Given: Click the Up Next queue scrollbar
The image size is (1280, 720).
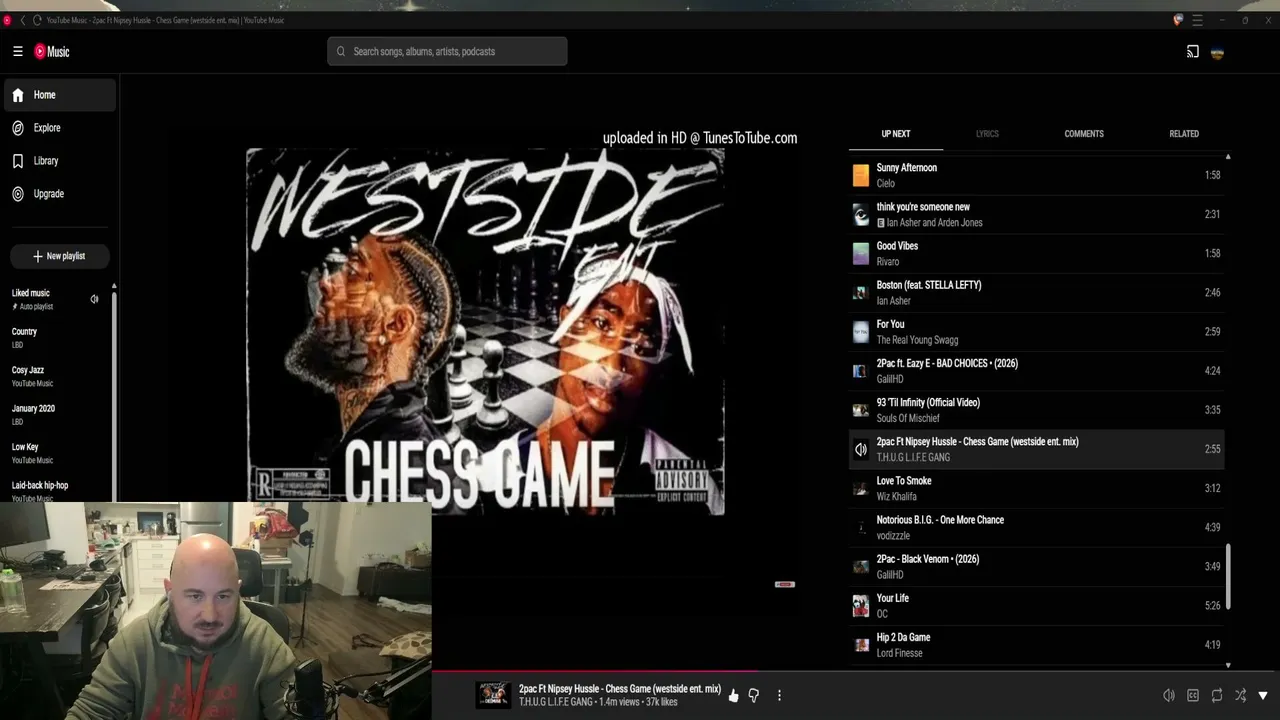Looking at the screenshot, I should pos(1228,576).
